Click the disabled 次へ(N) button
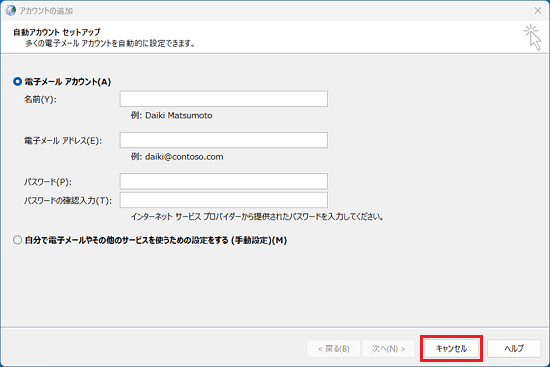 click(389, 348)
